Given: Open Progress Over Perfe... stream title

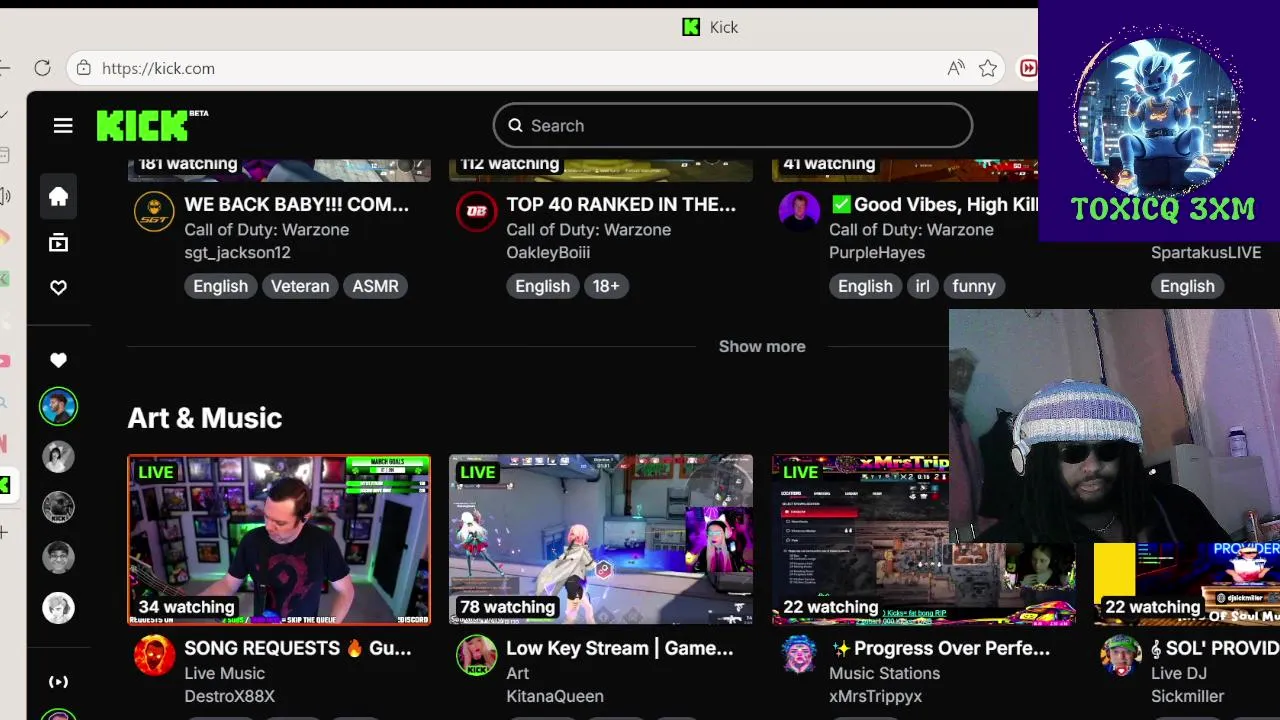Looking at the screenshot, I should click(940, 648).
